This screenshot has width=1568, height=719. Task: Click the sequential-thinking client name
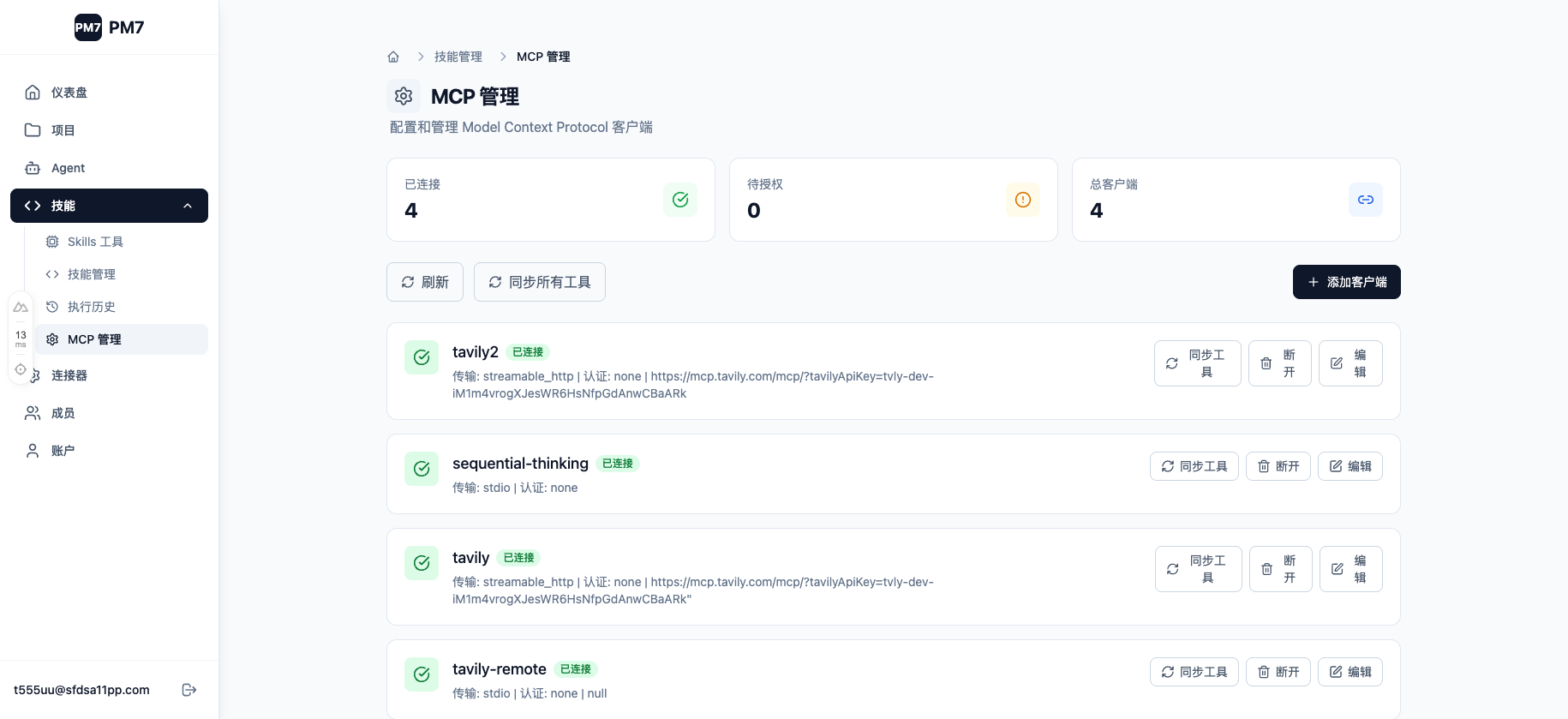[x=520, y=464]
